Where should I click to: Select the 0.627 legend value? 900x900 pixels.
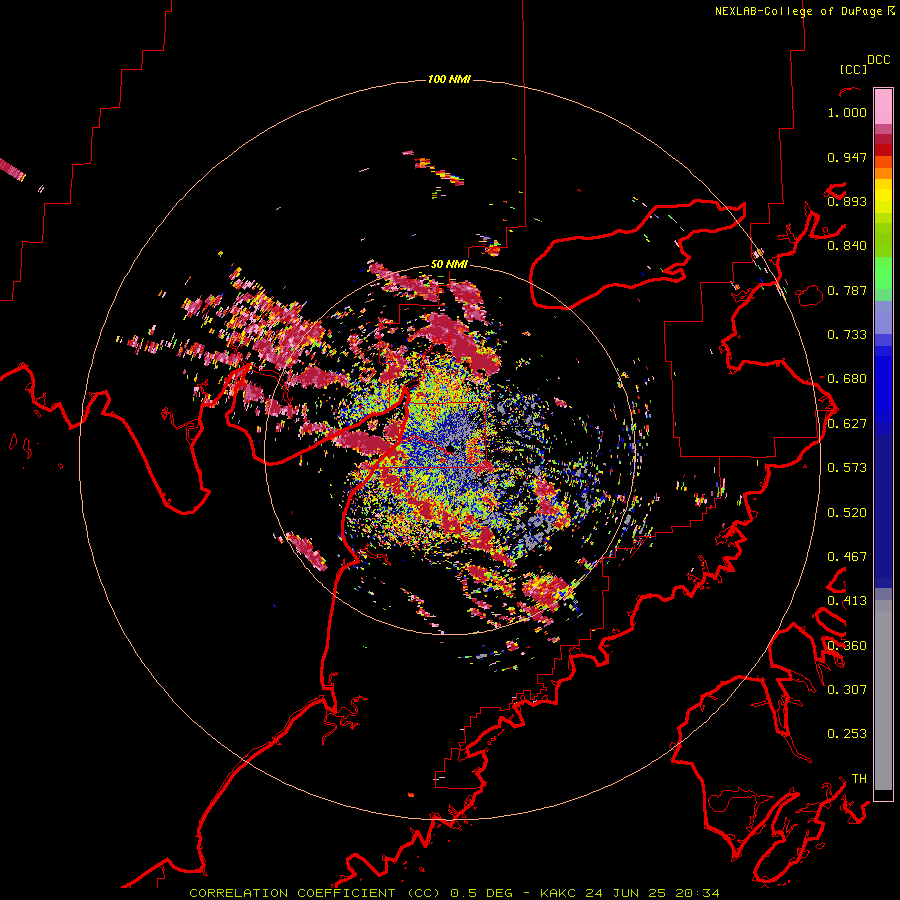[847, 424]
